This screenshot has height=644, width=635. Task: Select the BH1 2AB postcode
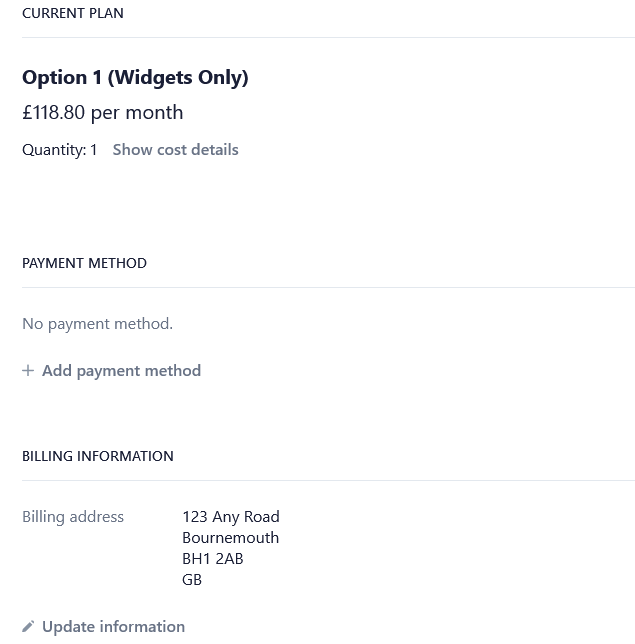coord(213,558)
